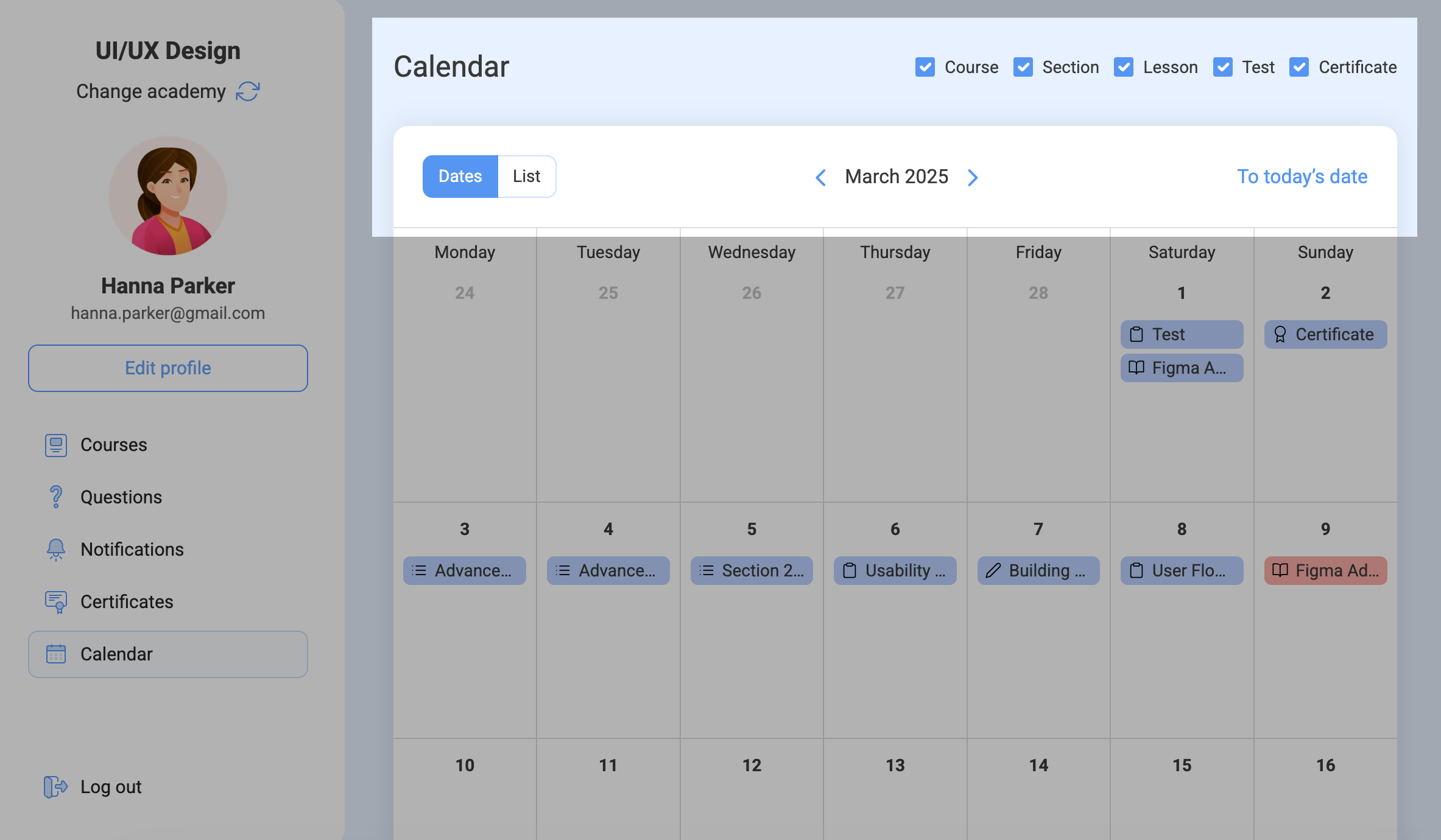Viewport: 1441px width, 840px height.
Task: Go to previous month with left chevron
Action: point(821,177)
